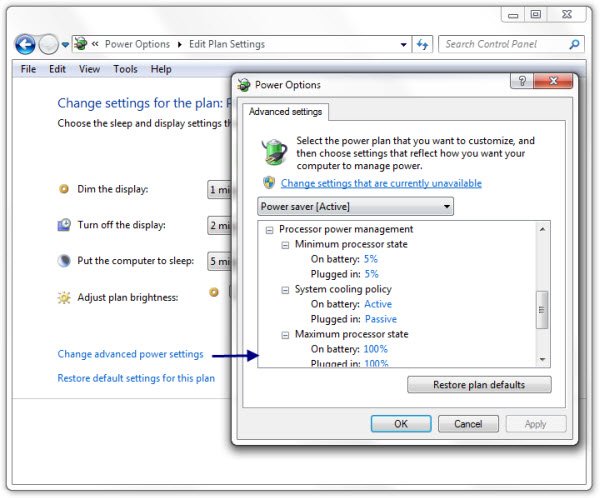This screenshot has width=600, height=498.
Task: Click the Power Options breadcrumb
Action: pos(137,44)
